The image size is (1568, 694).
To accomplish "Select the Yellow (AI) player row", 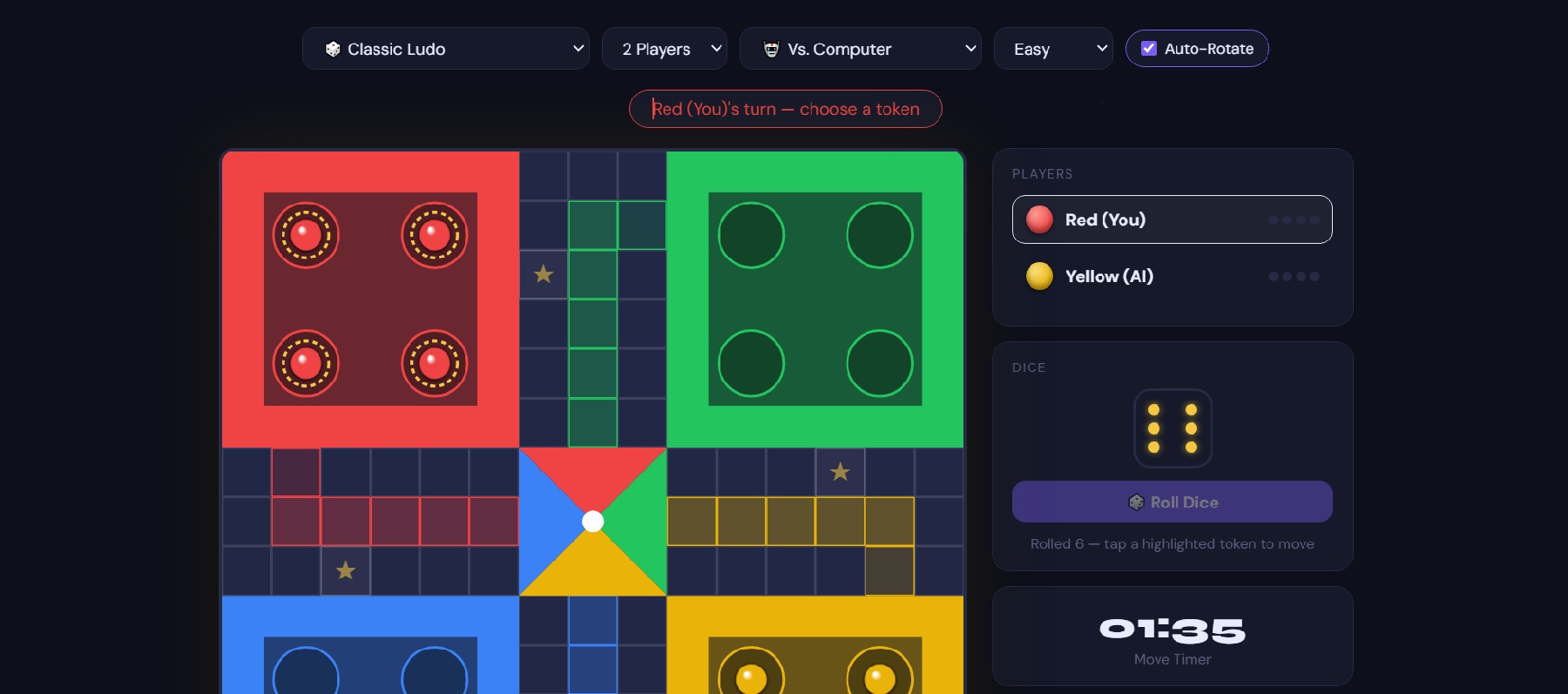I will pos(1173,276).
